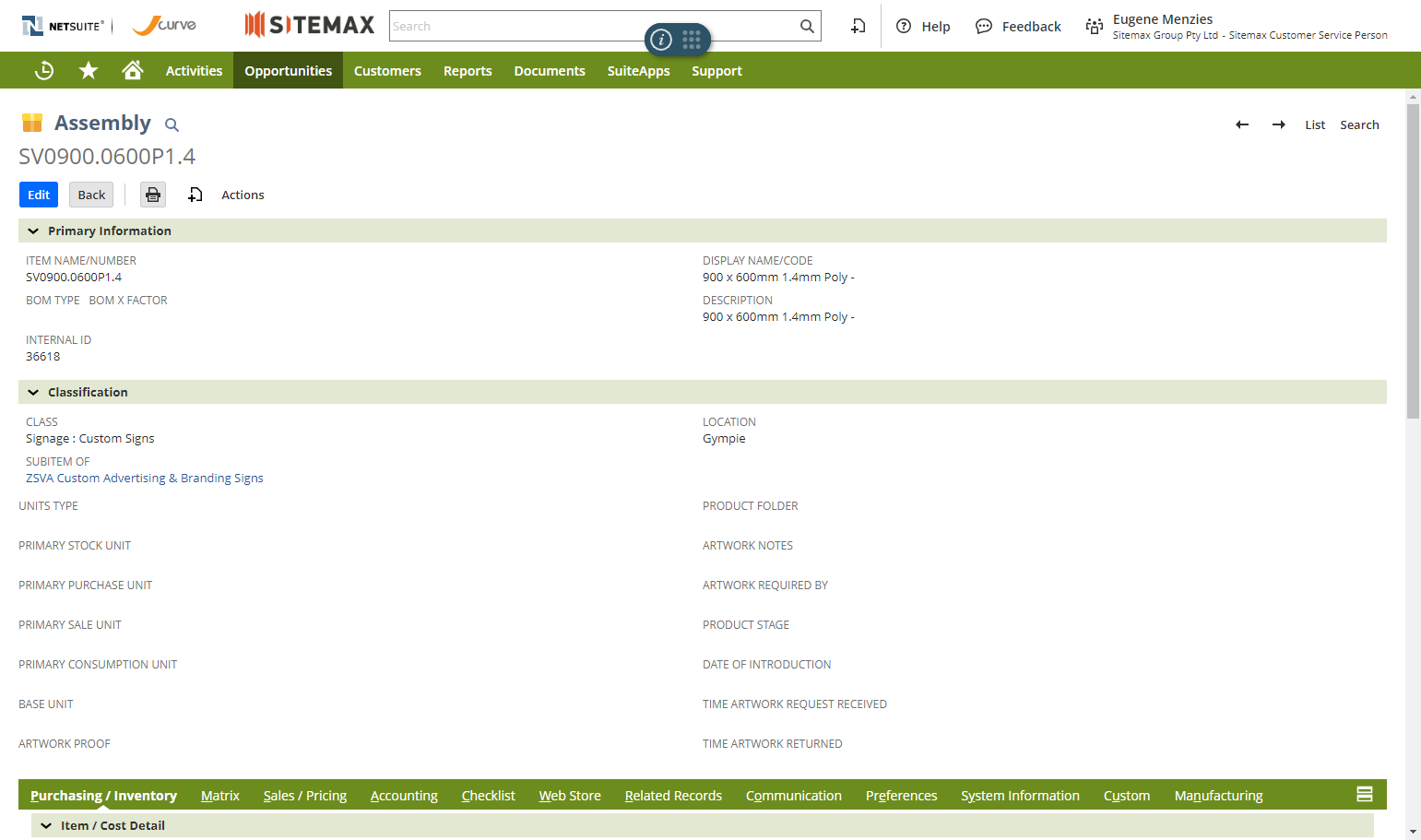The height and width of the screenshot is (840, 1421).
Task: Switch to the Communication subtab
Action: coord(794,795)
